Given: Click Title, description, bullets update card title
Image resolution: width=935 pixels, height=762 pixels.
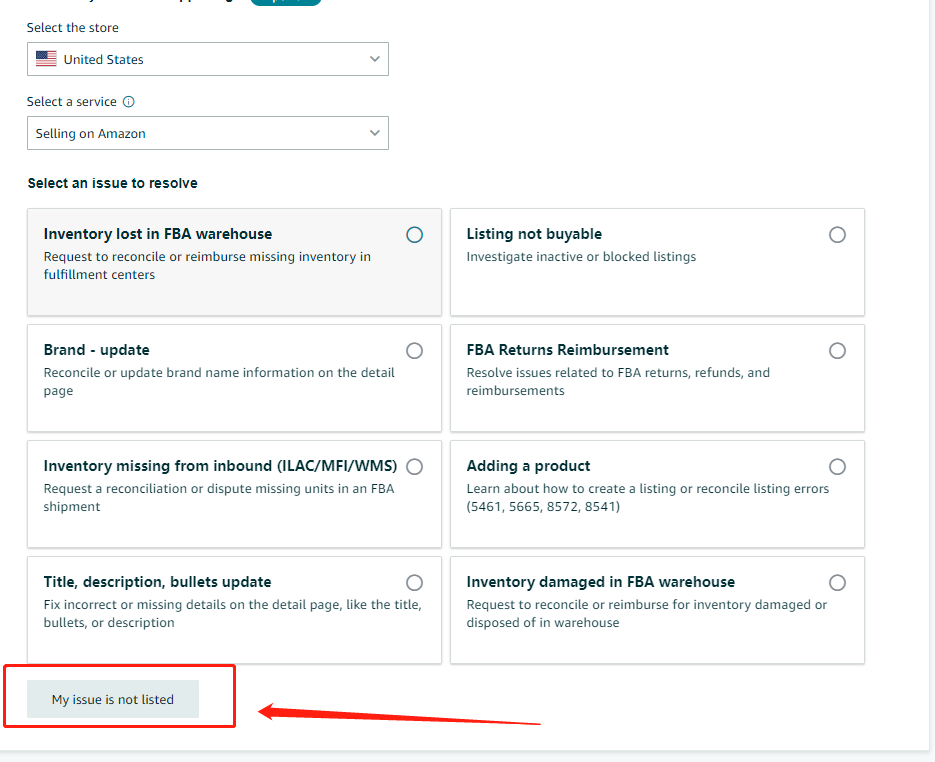Looking at the screenshot, I should (x=157, y=582).
